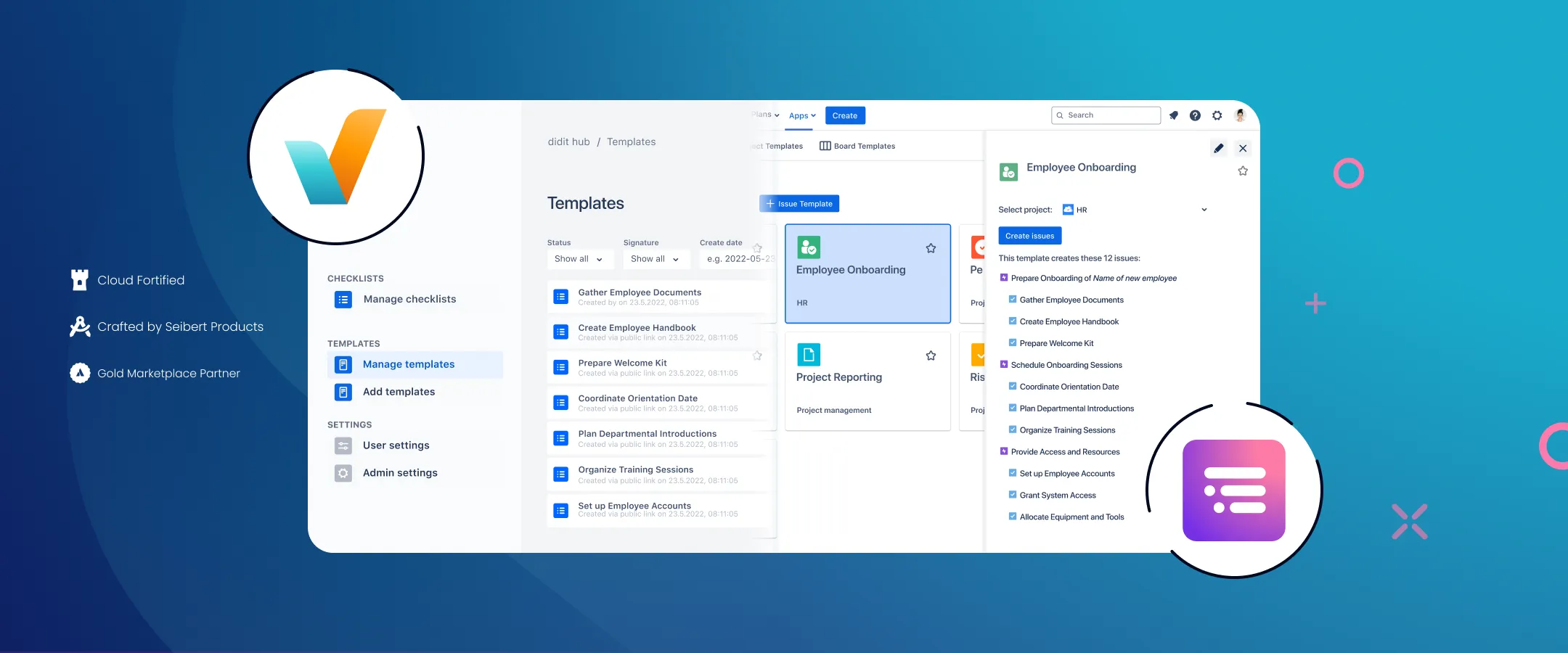Screen dimensions: 1568x653
Task: Click the search magnifier icon
Action: pos(1060,115)
